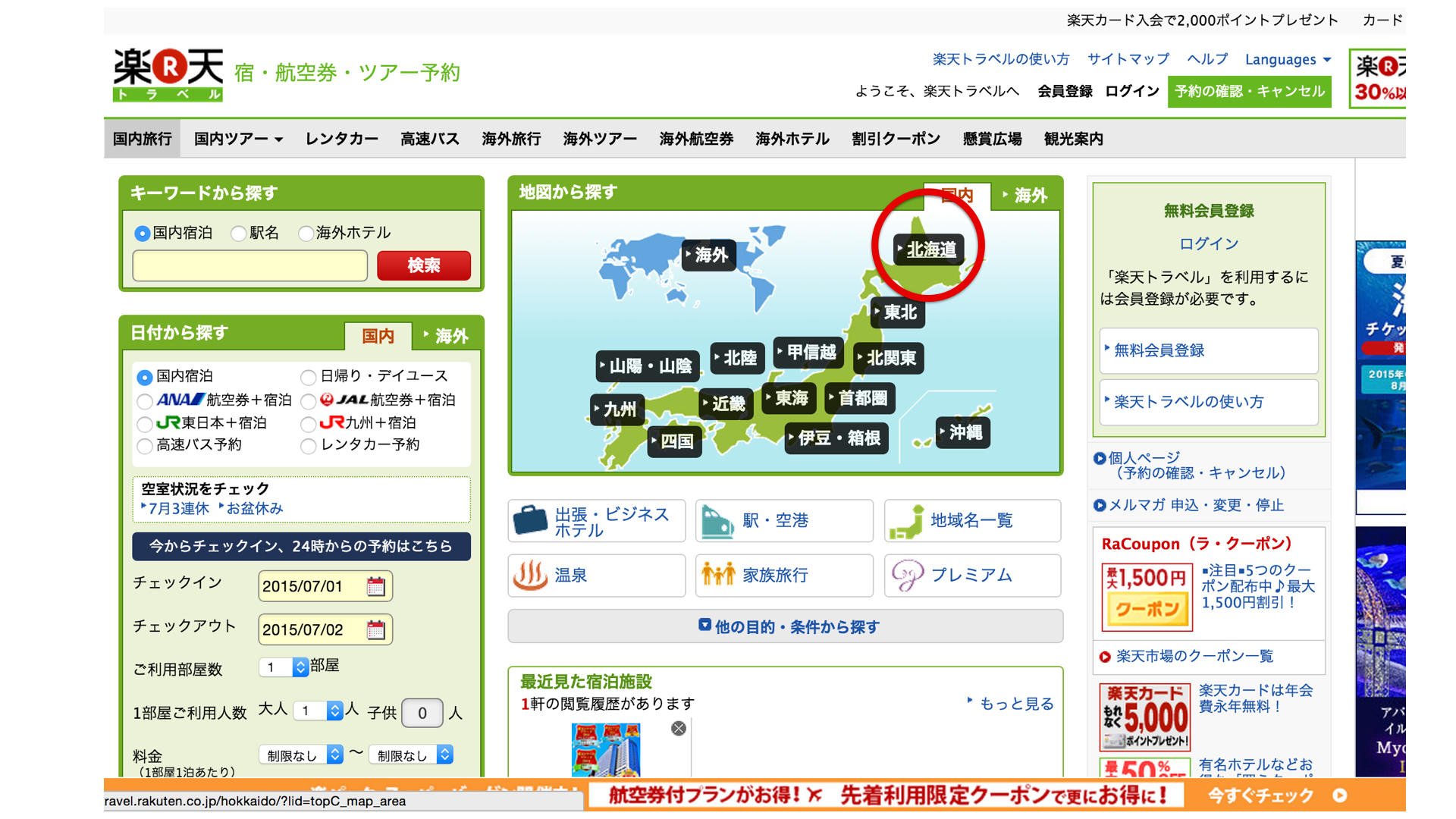1456x819 pixels.
Task: Click 今からチェックイン、24時からの予約はこちら button
Action: [x=301, y=546]
